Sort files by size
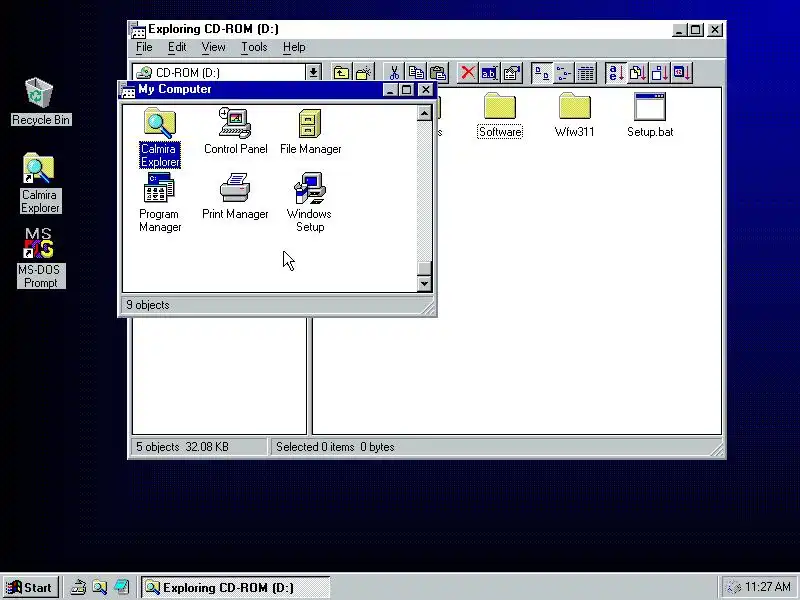Image resolution: width=800 pixels, height=600 pixels. click(660, 73)
